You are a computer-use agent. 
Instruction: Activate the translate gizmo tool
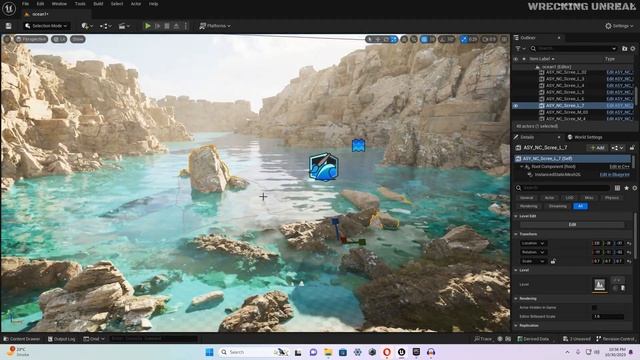[x=378, y=39]
